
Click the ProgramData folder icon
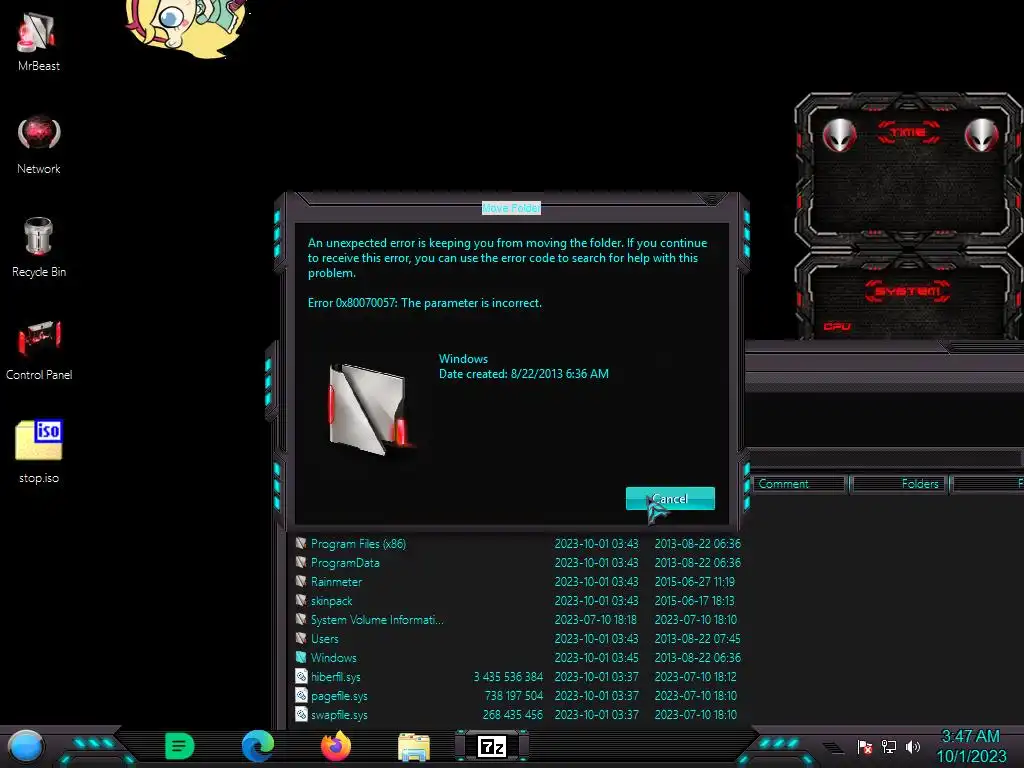[301, 562]
